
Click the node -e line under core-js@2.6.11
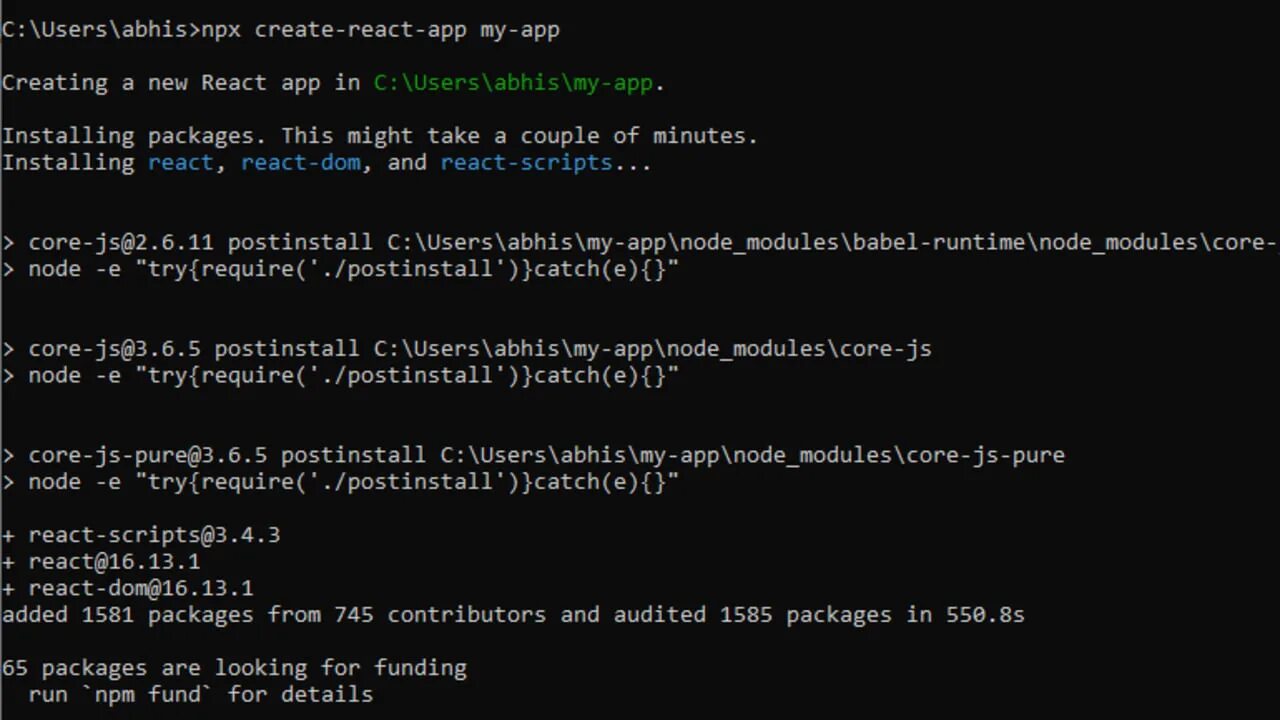tap(340, 269)
